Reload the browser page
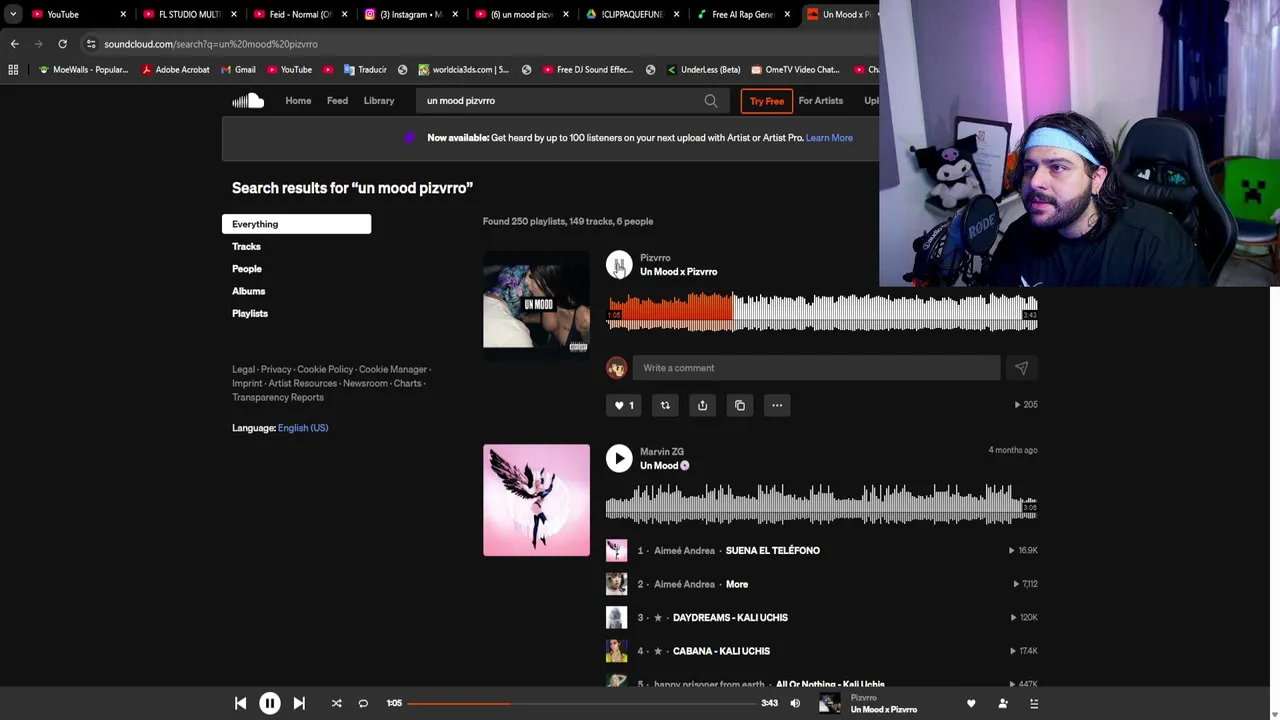Screen dimensions: 1280x720 click(x=62, y=44)
